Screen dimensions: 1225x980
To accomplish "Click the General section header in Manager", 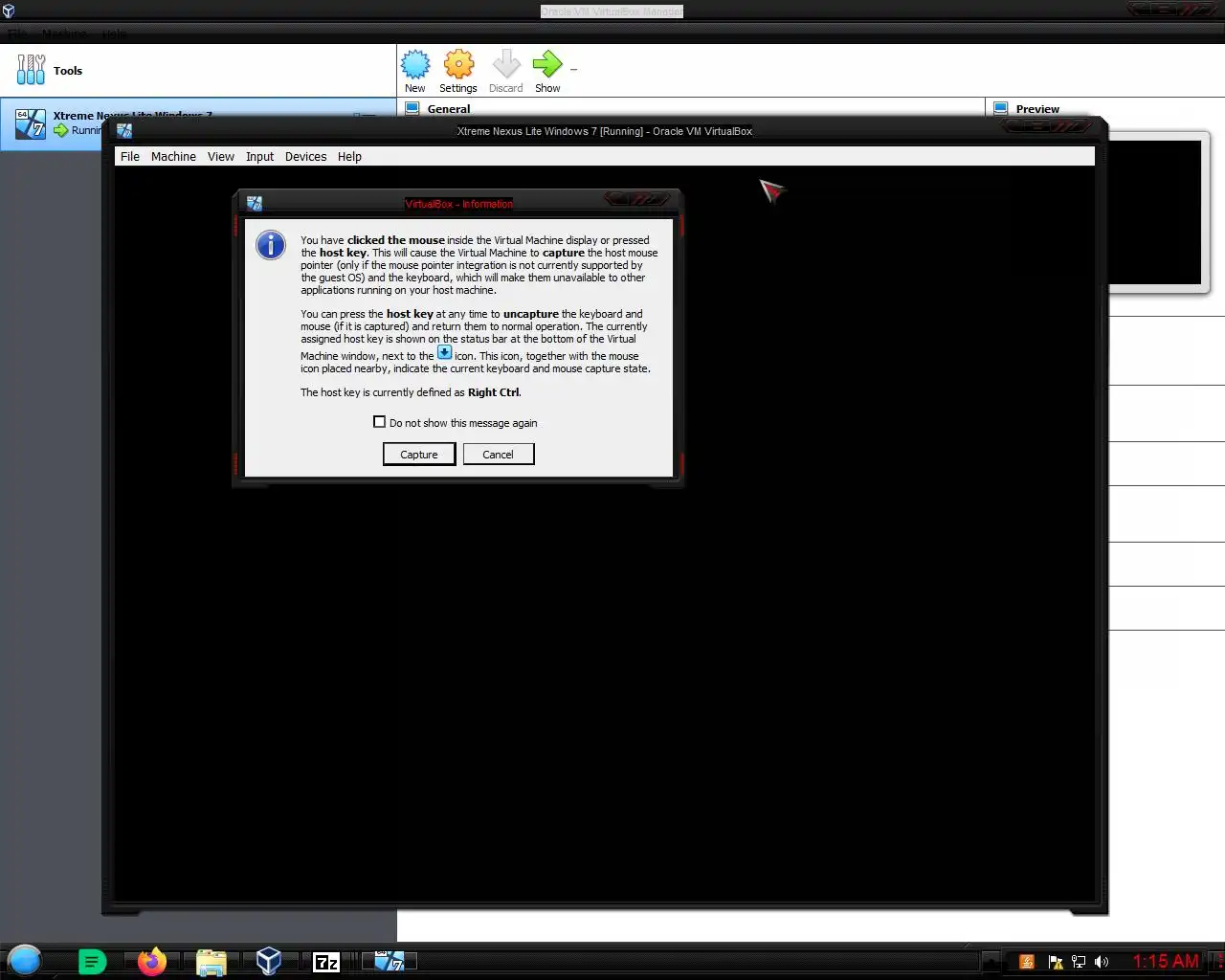I will 449,109.
